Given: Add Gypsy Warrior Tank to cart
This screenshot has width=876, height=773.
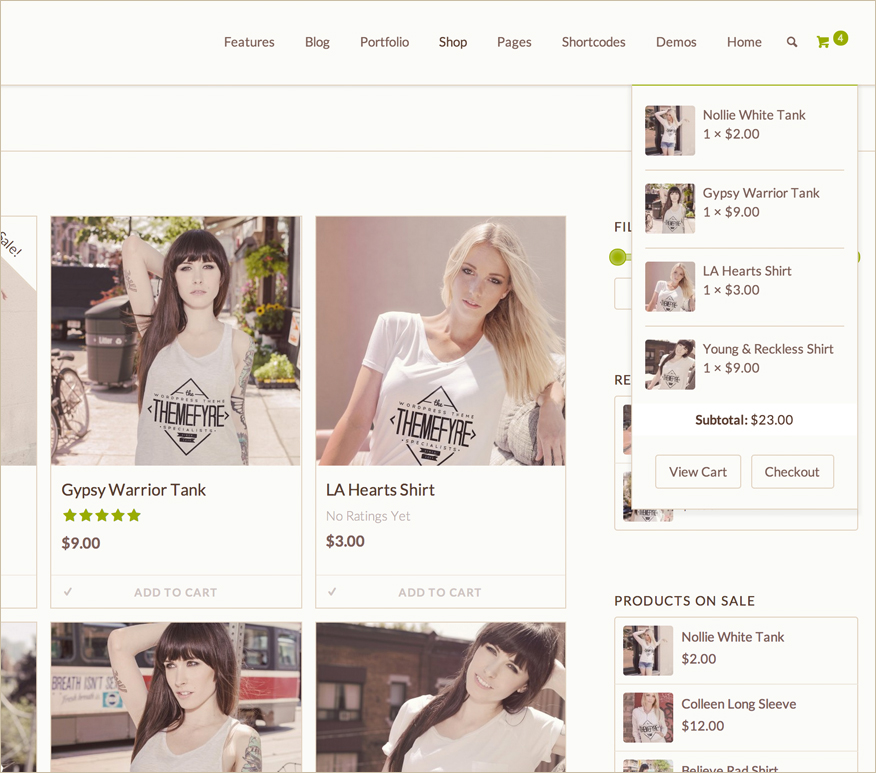Looking at the screenshot, I should (175, 593).
